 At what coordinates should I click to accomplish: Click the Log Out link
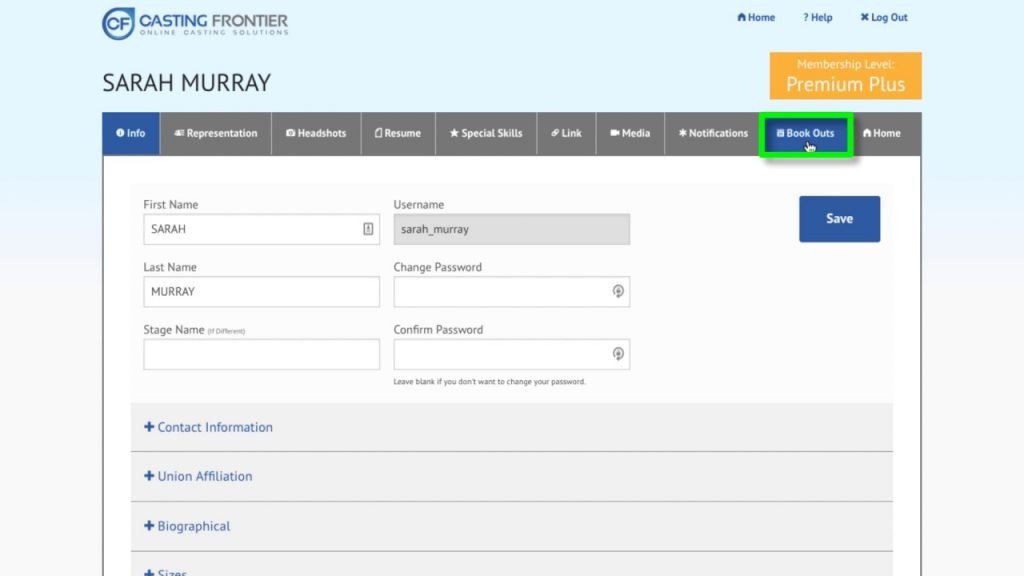[884, 18]
